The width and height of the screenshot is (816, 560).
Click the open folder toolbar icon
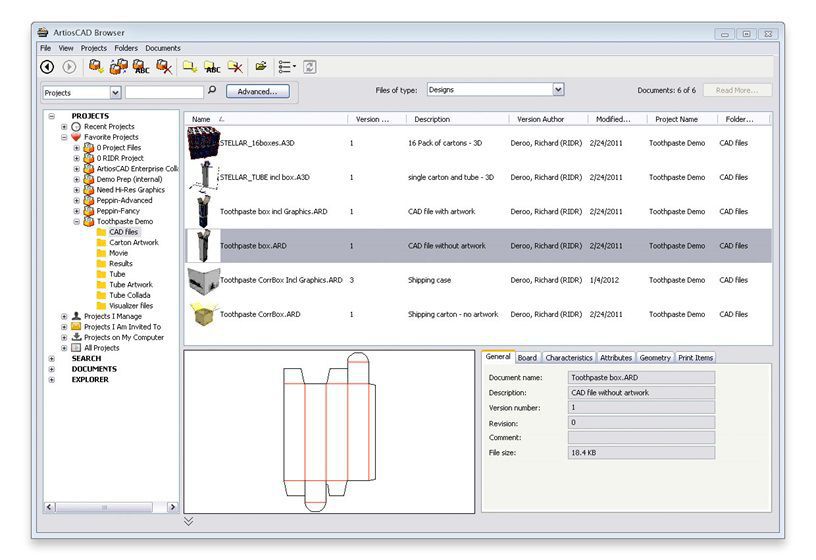261,66
